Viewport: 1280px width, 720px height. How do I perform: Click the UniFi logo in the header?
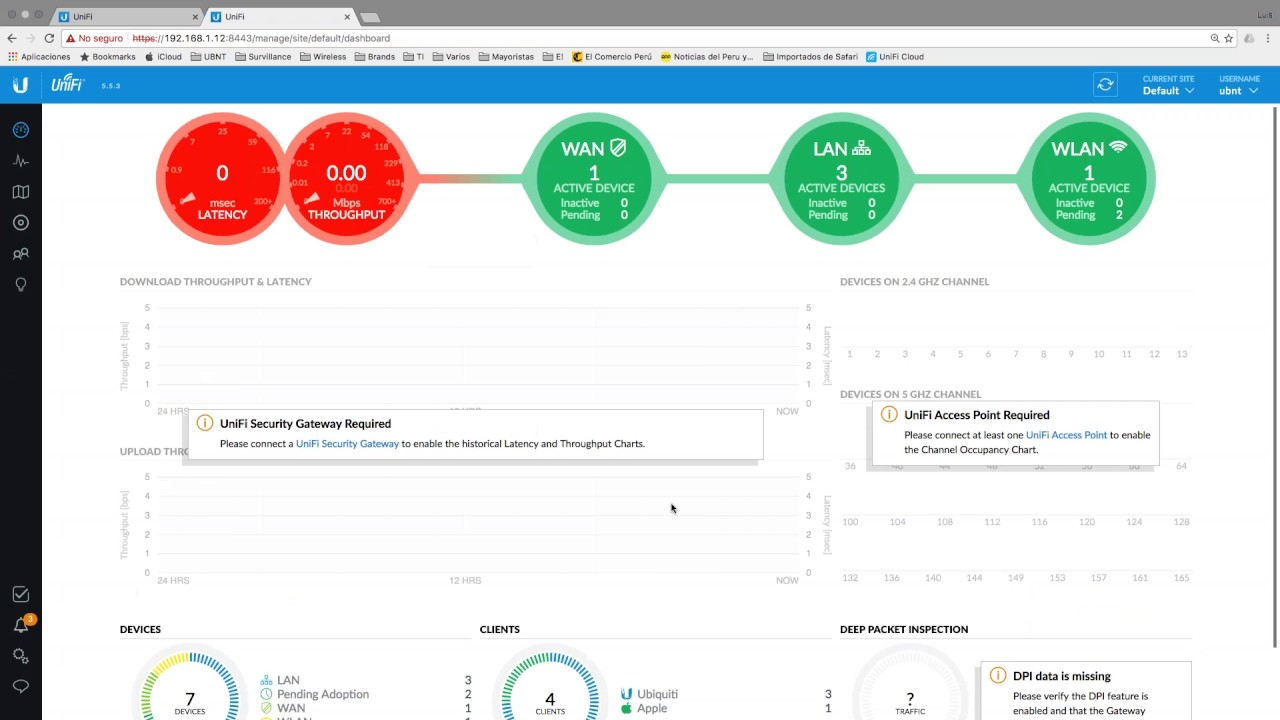click(x=68, y=84)
